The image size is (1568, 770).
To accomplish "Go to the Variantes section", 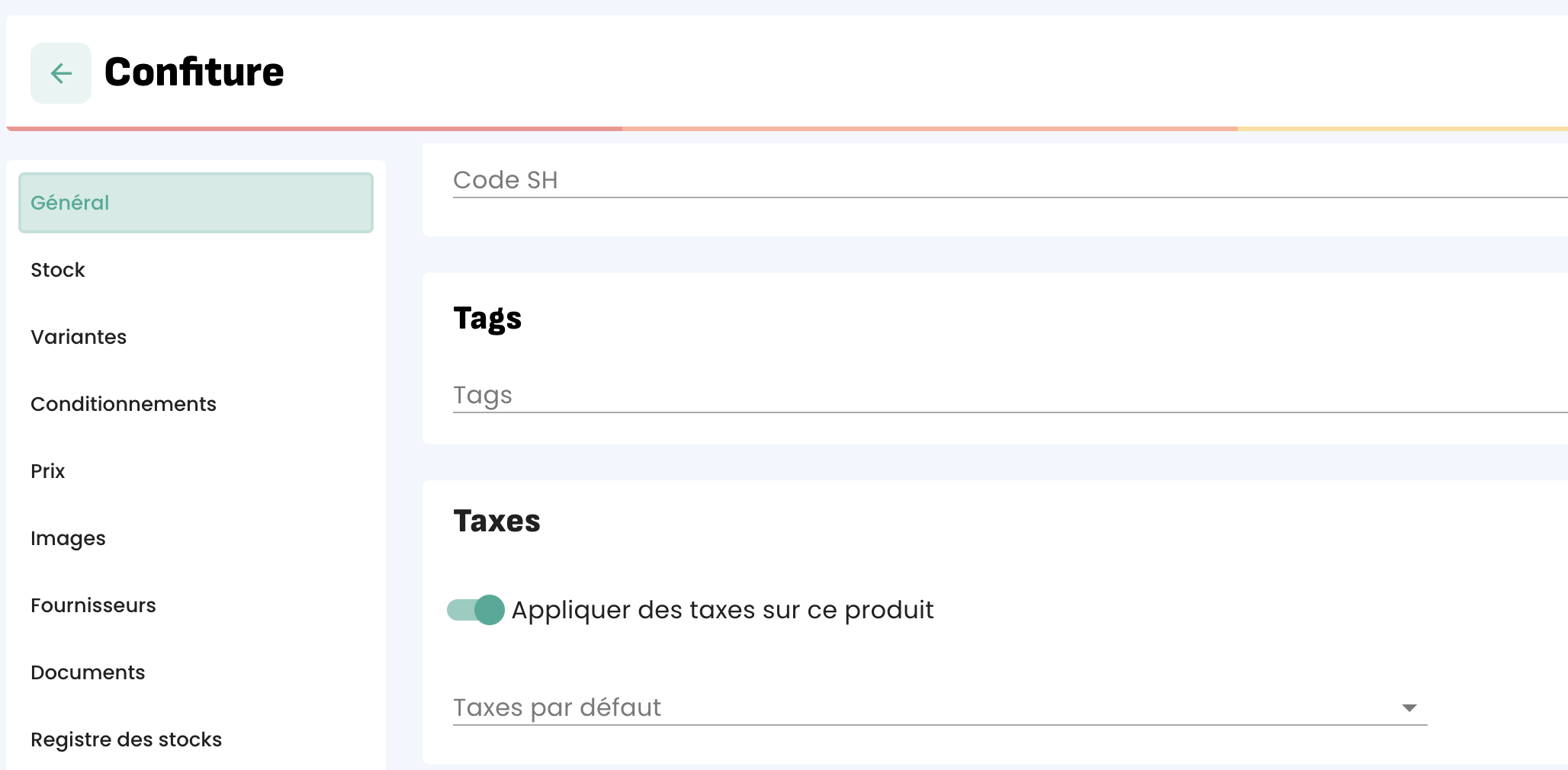I will pyautogui.click(x=79, y=337).
